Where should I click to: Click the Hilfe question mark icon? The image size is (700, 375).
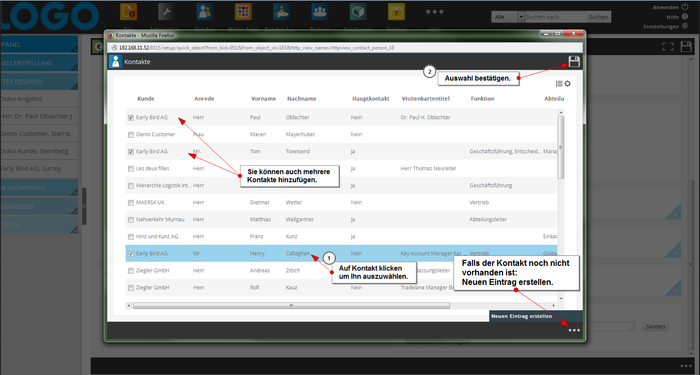point(685,17)
